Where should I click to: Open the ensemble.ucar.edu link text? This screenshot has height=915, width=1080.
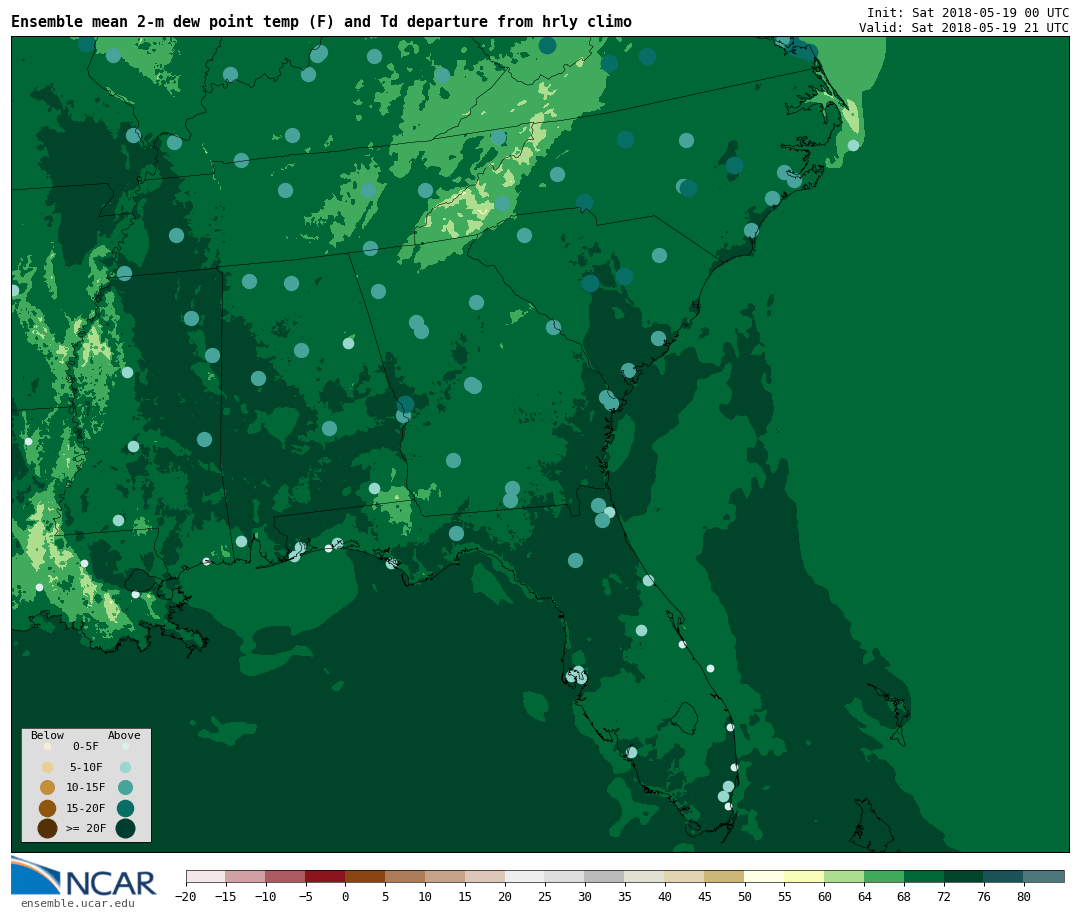point(78,903)
